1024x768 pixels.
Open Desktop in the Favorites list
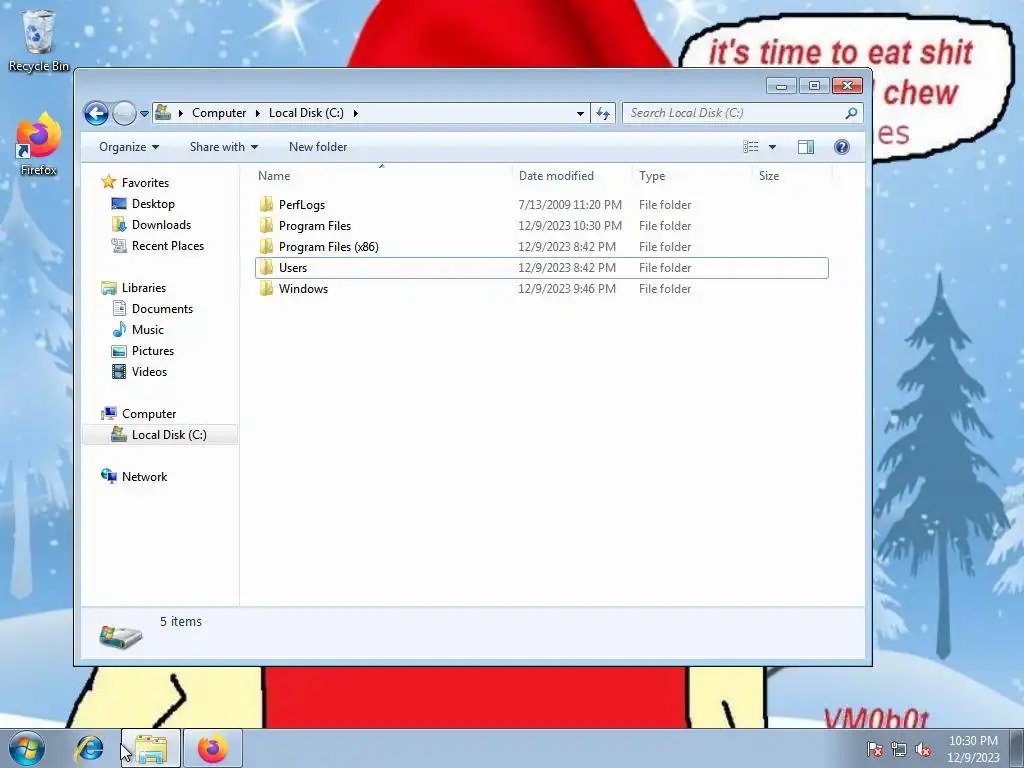point(153,203)
